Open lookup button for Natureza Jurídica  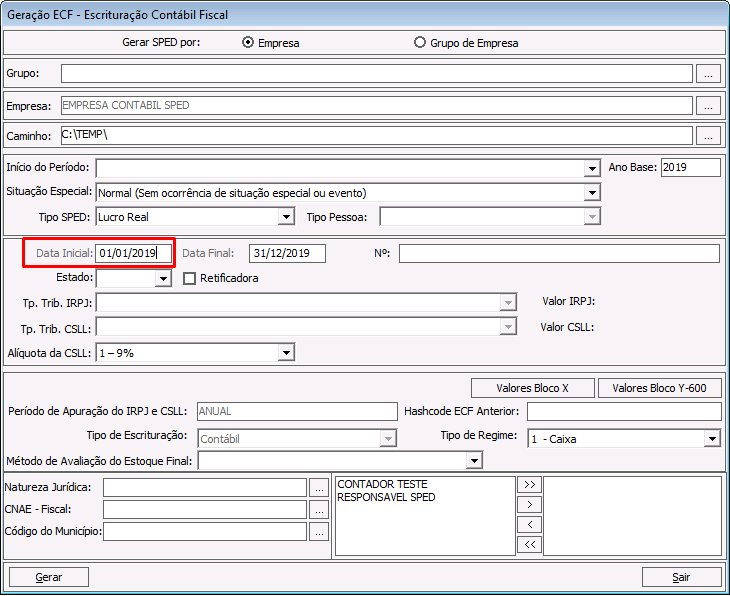click(319, 488)
